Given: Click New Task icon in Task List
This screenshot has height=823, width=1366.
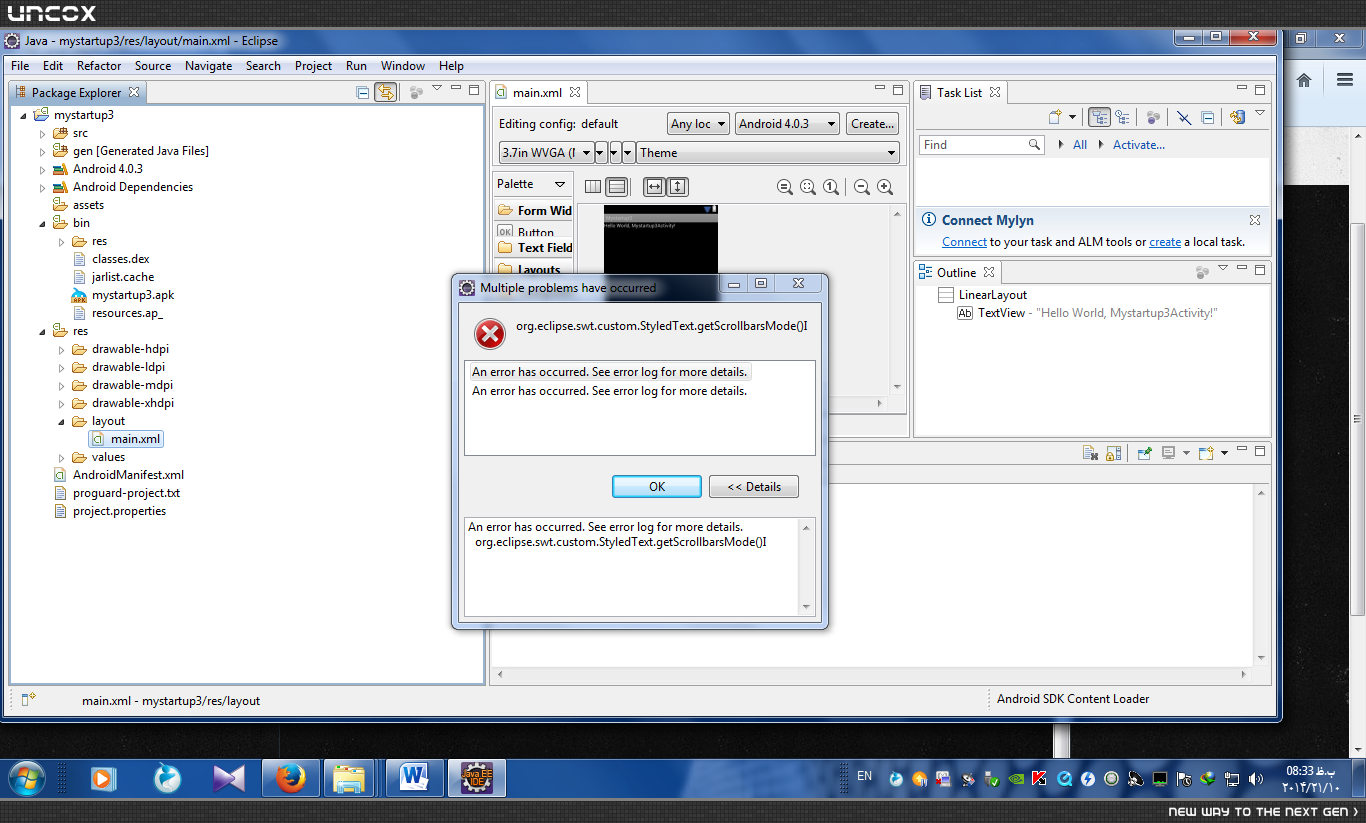Looking at the screenshot, I should pos(1055,117).
